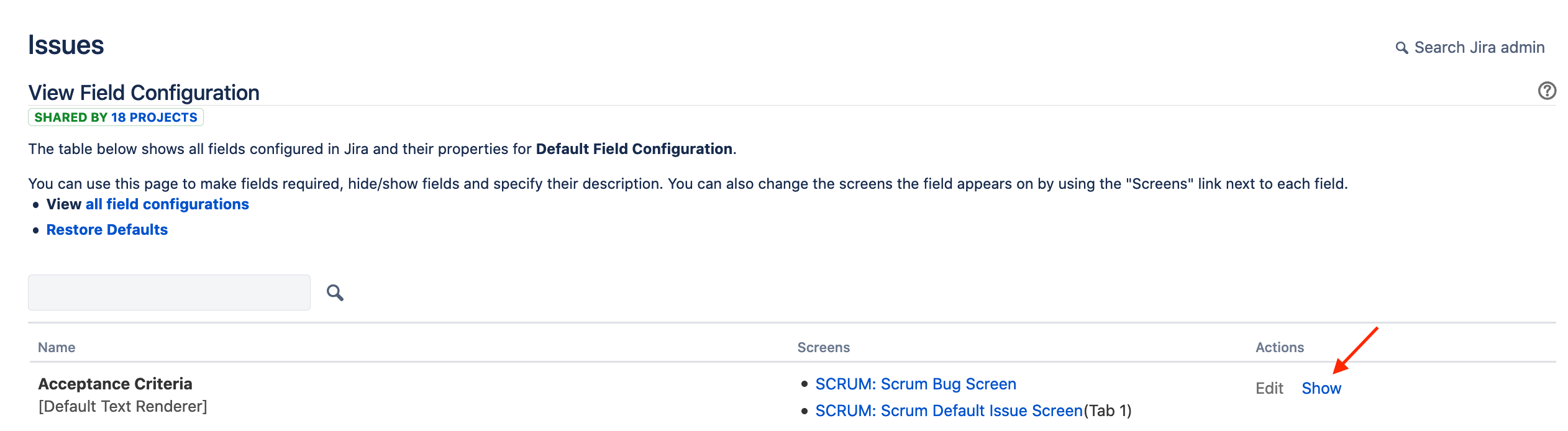Open help via the question mark icon
Viewport: 1568px width, 431px height.
(1547, 91)
